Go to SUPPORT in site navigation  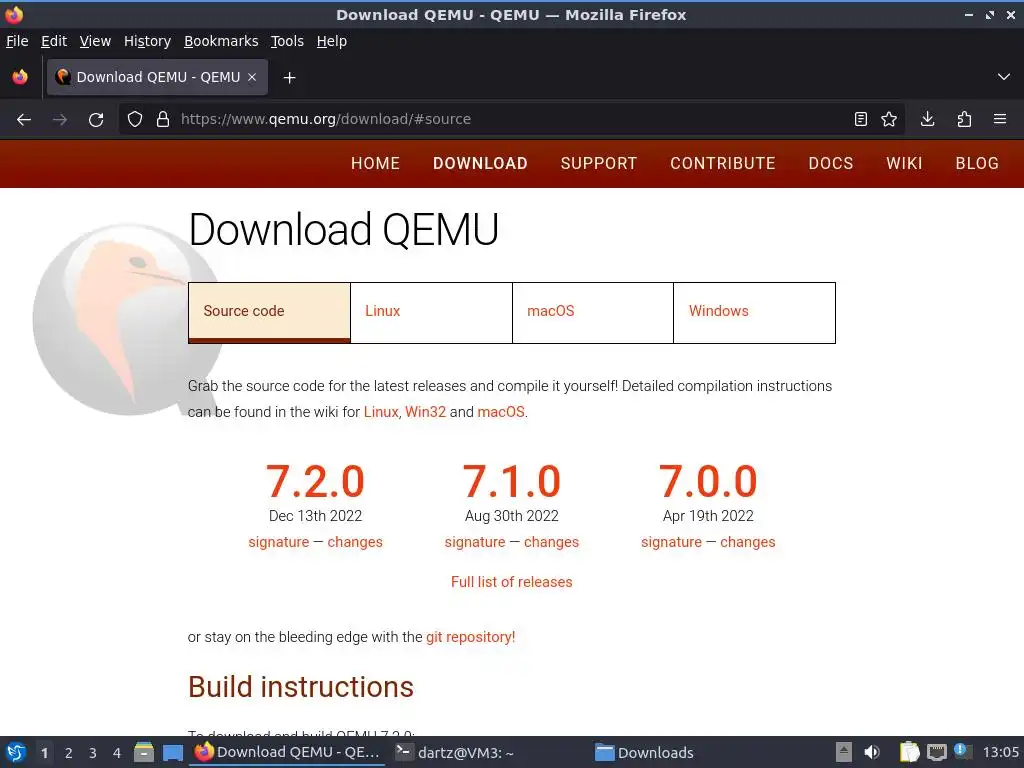click(599, 163)
